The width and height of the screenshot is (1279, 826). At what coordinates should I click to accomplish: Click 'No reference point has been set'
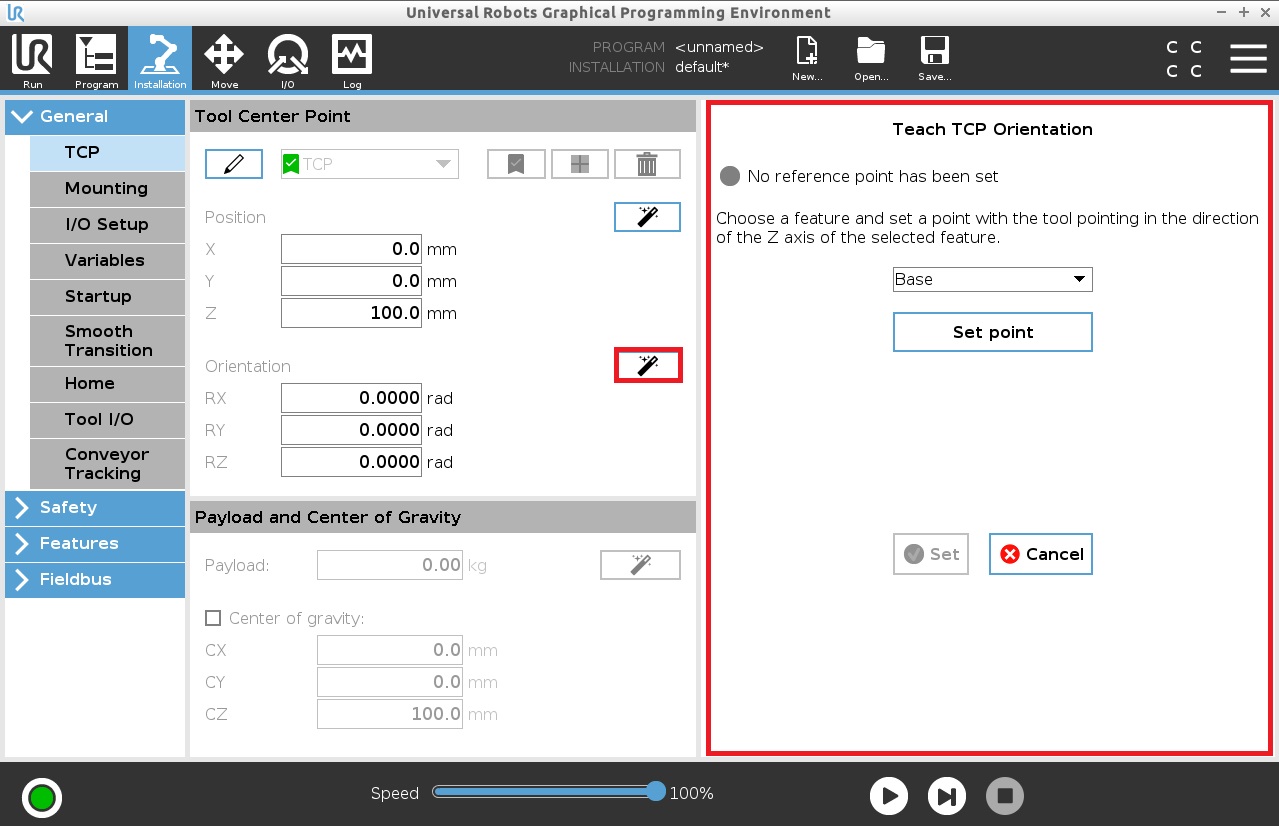(x=873, y=176)
